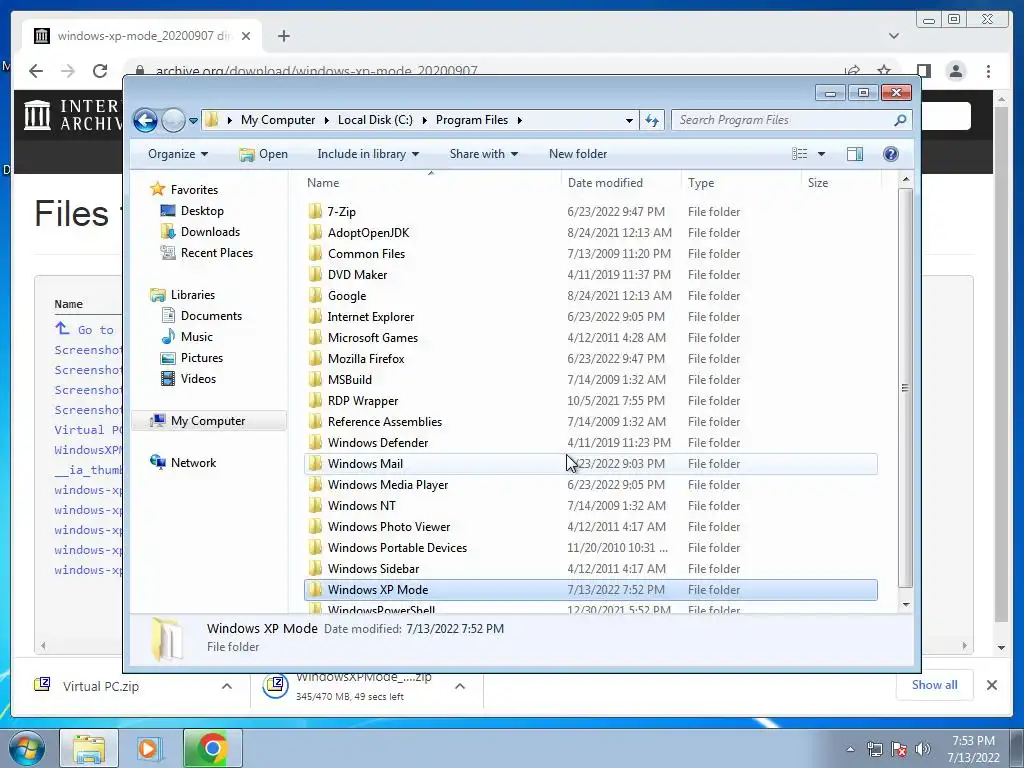
Task: Click the Explorer back arrow button
Action: [x=145, y=120]
